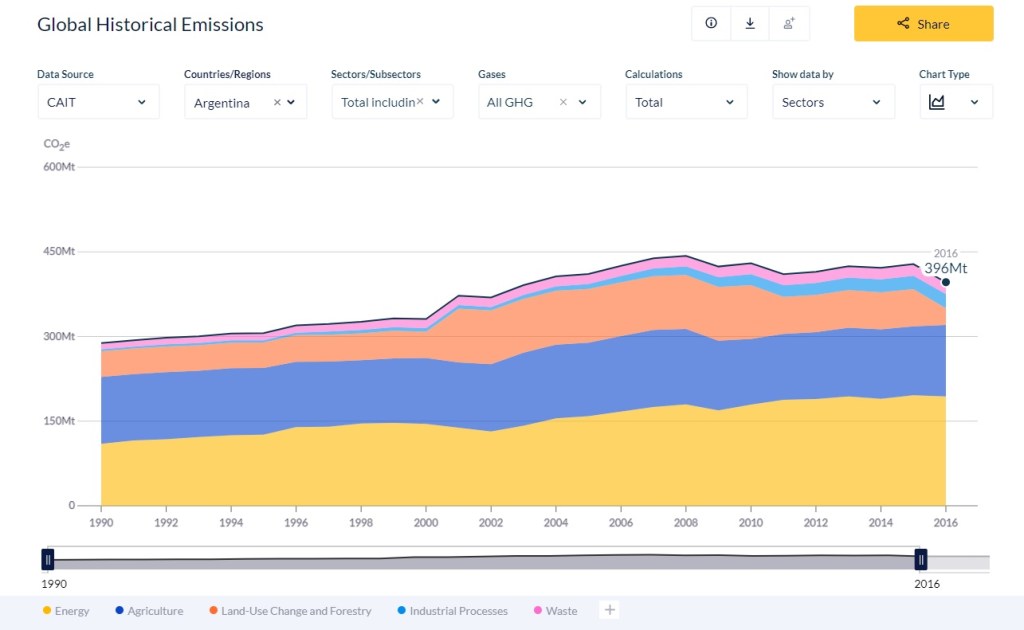Click the right 2016 timeline slider handle
This screenshot has height=630, width=1024.
click(921, 559)
